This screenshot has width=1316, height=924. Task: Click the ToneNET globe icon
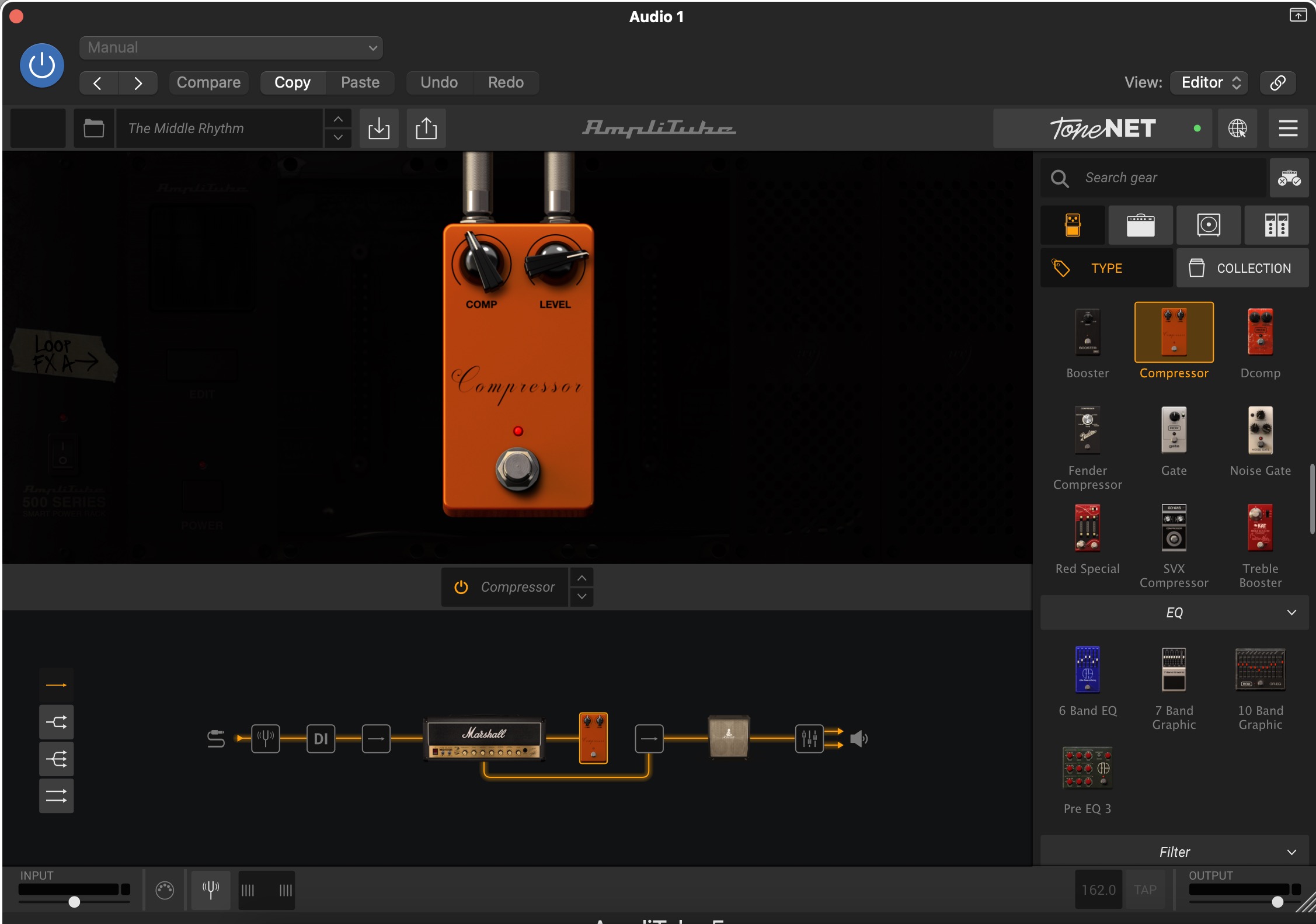click(1237, 128)
